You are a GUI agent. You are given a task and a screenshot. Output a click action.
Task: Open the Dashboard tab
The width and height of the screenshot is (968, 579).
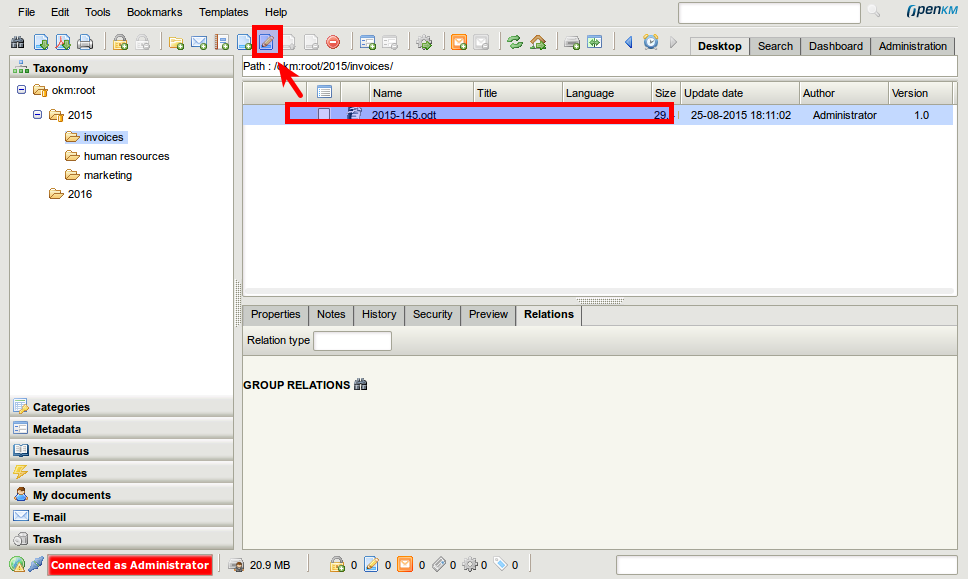pos(835,46)
